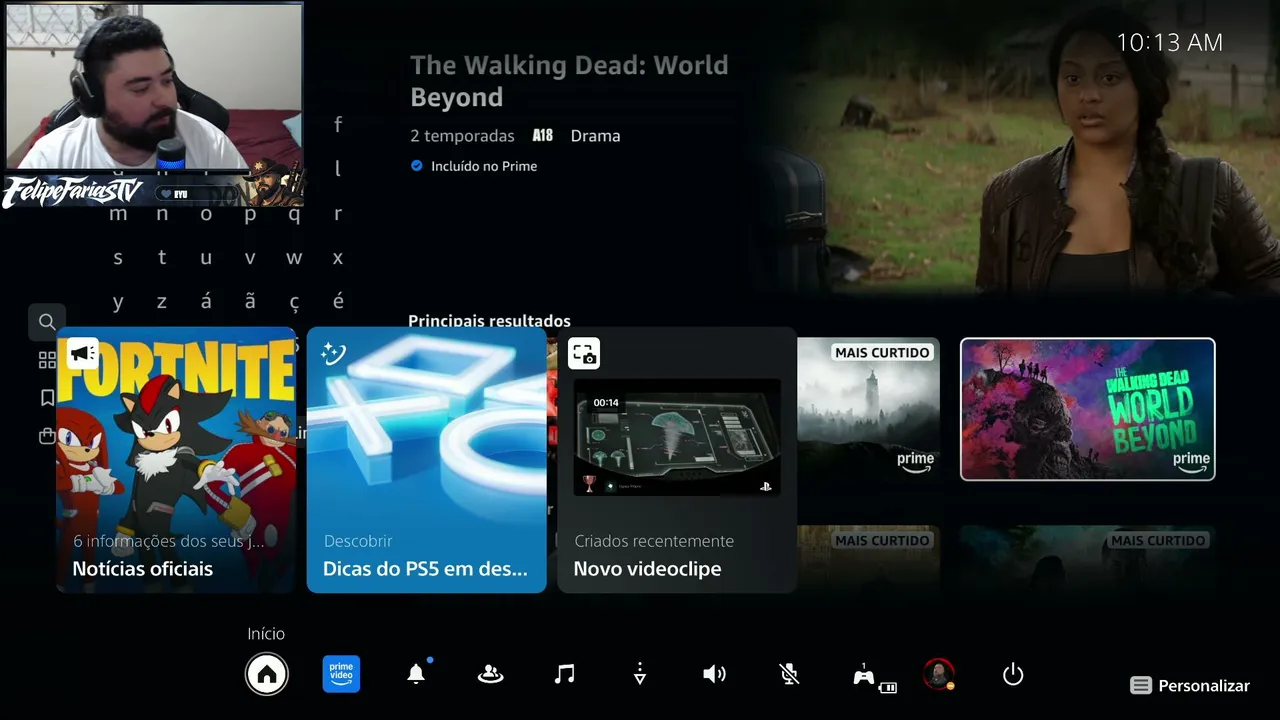This screenshot has height=720, width=1280.
Task: Click the ç cedilla key
Action: [x=294, y=302]
